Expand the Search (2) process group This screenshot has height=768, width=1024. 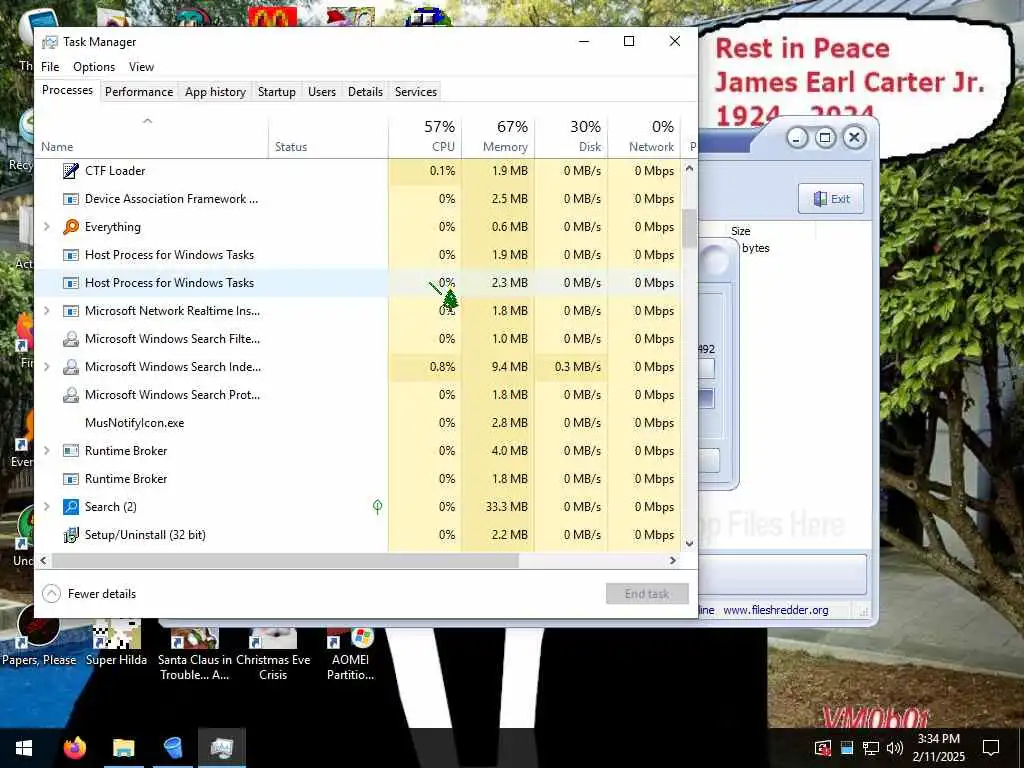(x=46, y=507)
